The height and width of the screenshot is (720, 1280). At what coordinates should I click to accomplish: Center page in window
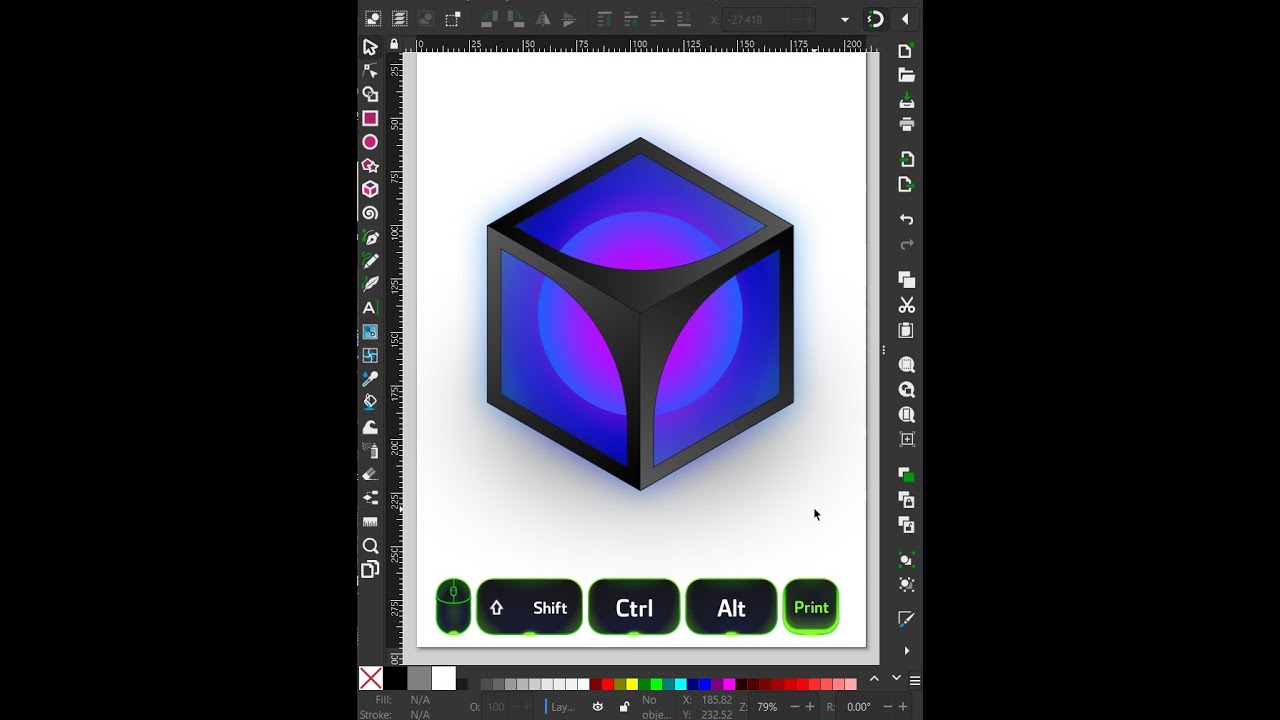click(x=906, y=439)
